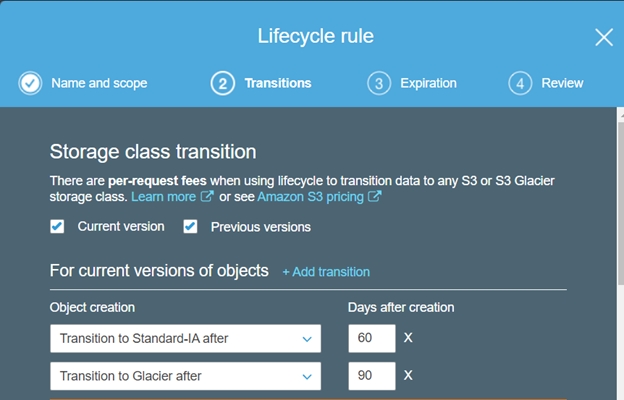This screenshot has height=400, width=624.
Task: Uncheck the Previous versions checkbox
Action: 190,227
